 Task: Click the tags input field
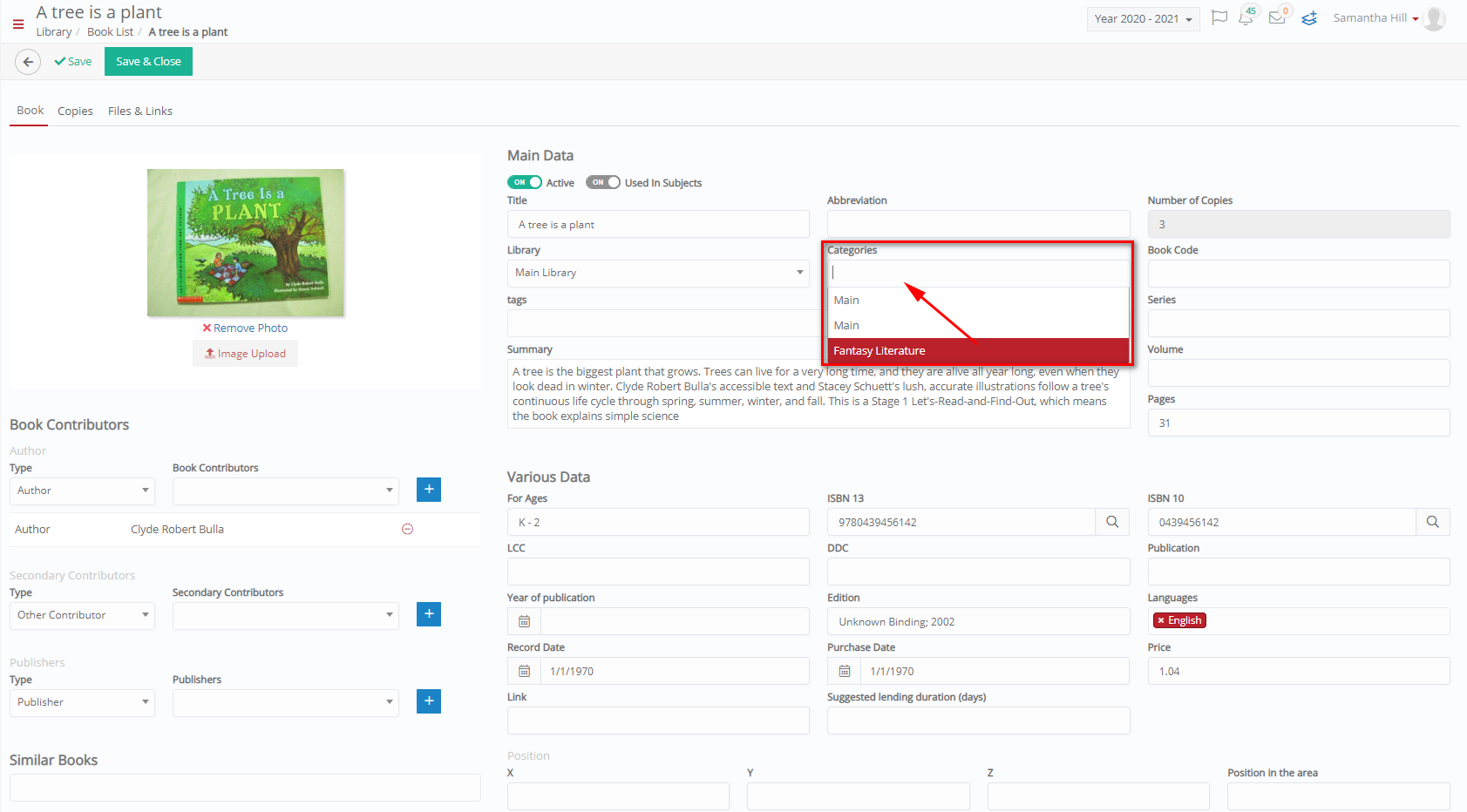click(x=666, y=323)
